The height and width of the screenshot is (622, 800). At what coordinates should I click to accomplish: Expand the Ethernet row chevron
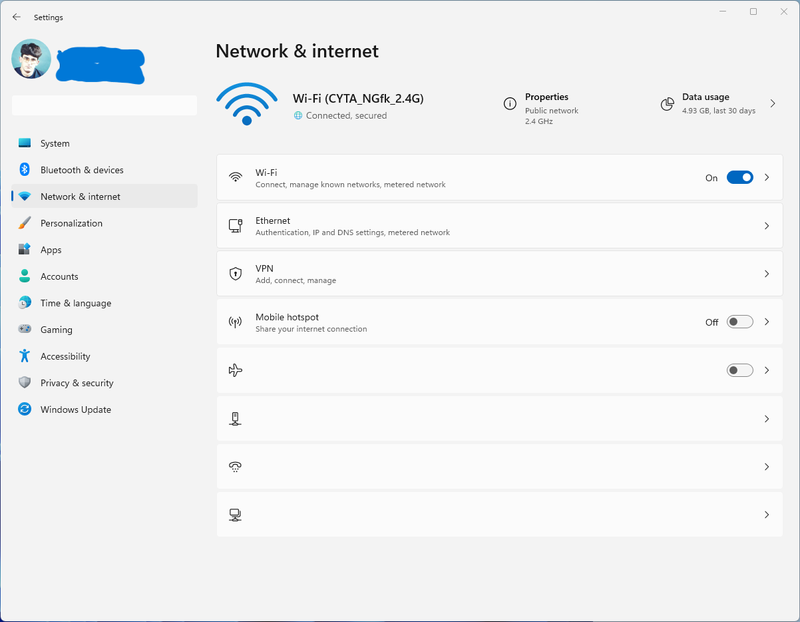[767, 226]
